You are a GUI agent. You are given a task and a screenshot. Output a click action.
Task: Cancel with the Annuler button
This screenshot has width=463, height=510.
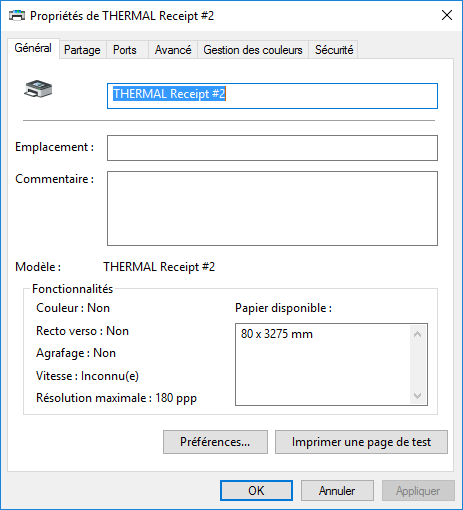pyautogui.click(x=337, y=491)
